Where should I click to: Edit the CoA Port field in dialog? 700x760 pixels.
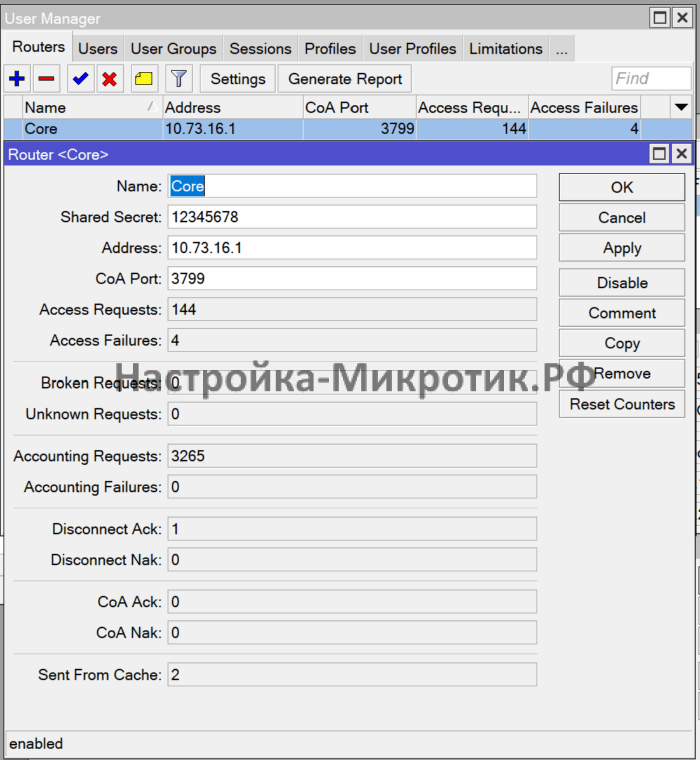352,279
